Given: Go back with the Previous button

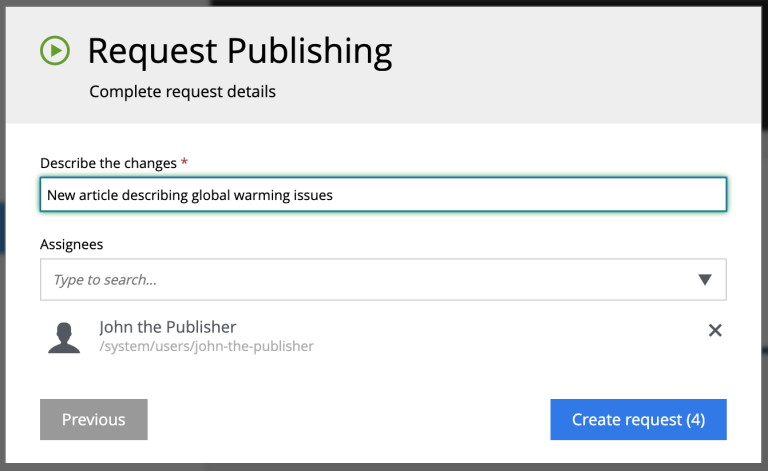Looking at the screenshot, I should [x=94, y=420].
